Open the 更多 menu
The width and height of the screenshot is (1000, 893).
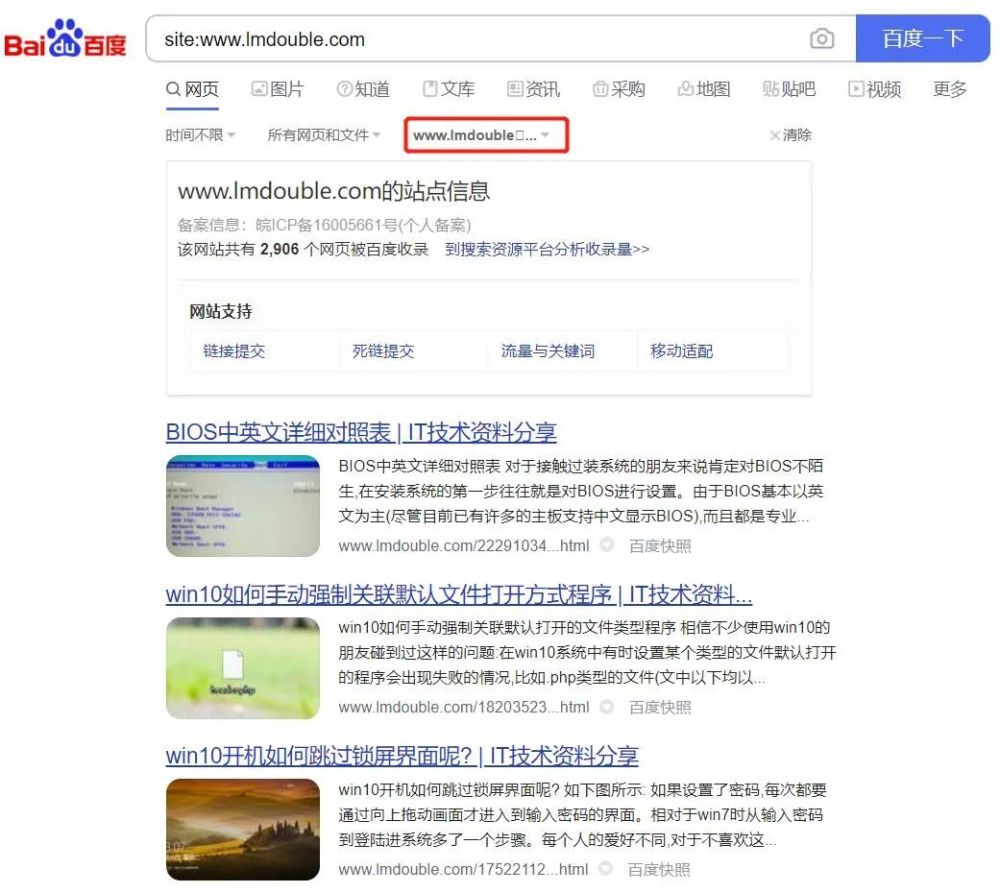point(950,89)
